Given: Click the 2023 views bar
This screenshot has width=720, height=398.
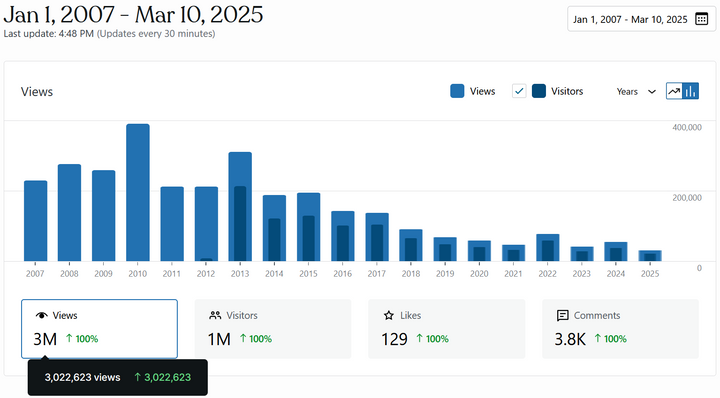Looking at the screenshot, I should (582, 254).
